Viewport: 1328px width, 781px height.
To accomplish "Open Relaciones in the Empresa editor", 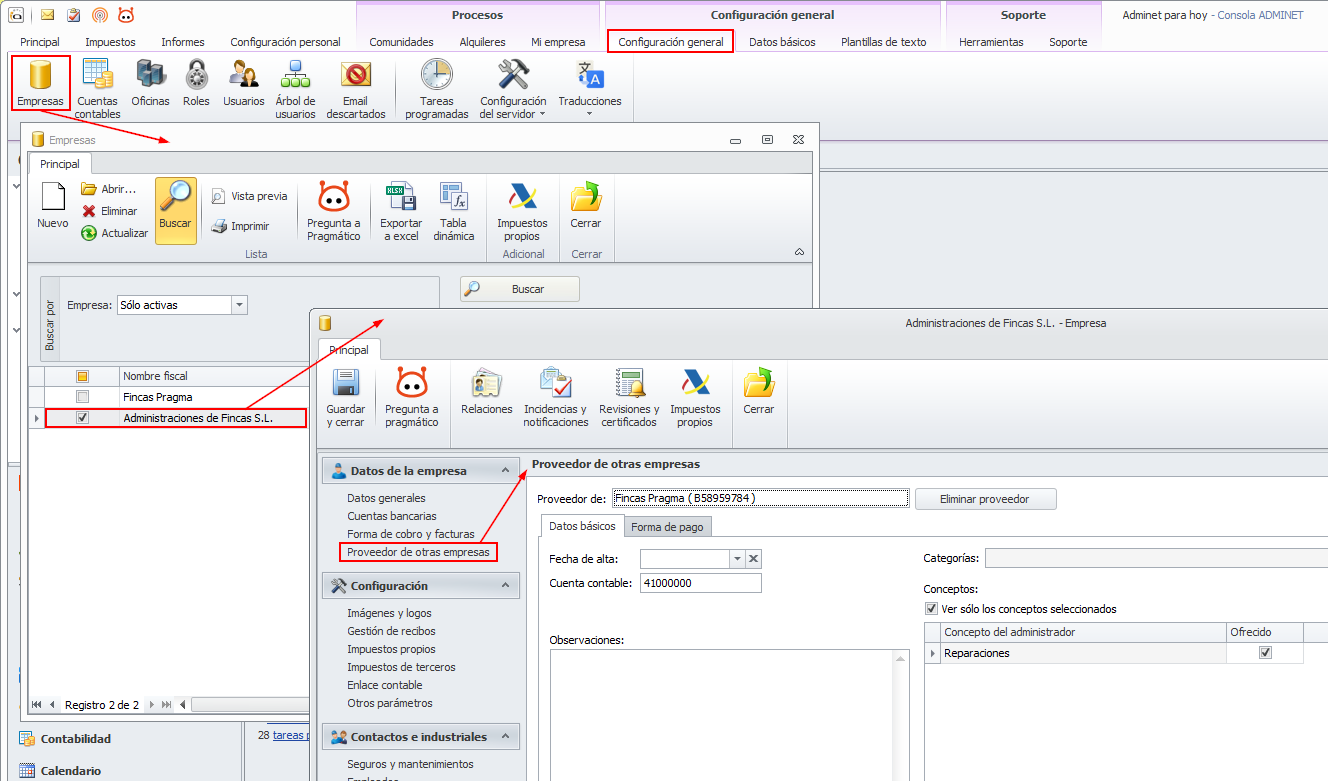I will [487, 393].
